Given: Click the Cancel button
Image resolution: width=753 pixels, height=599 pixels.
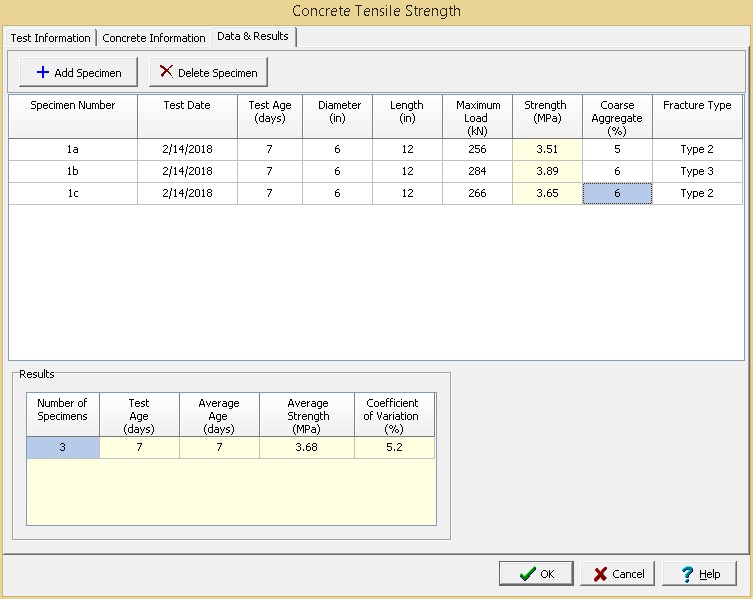Looking at the screenshot, I should pos(618,574).
